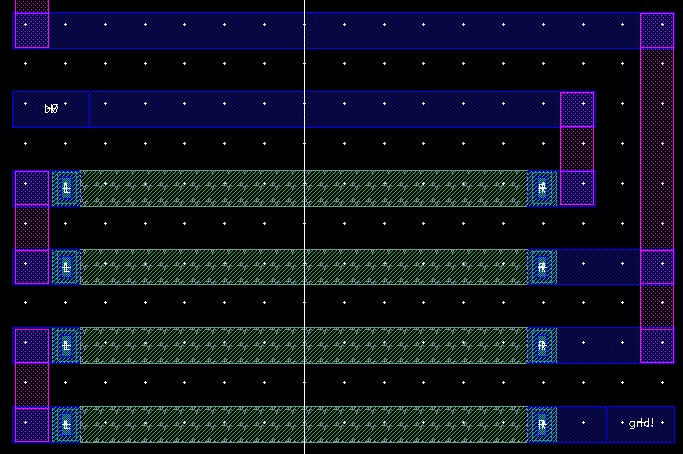
Task: Click the left contact of the second resistor
Action: click(66, 267)
